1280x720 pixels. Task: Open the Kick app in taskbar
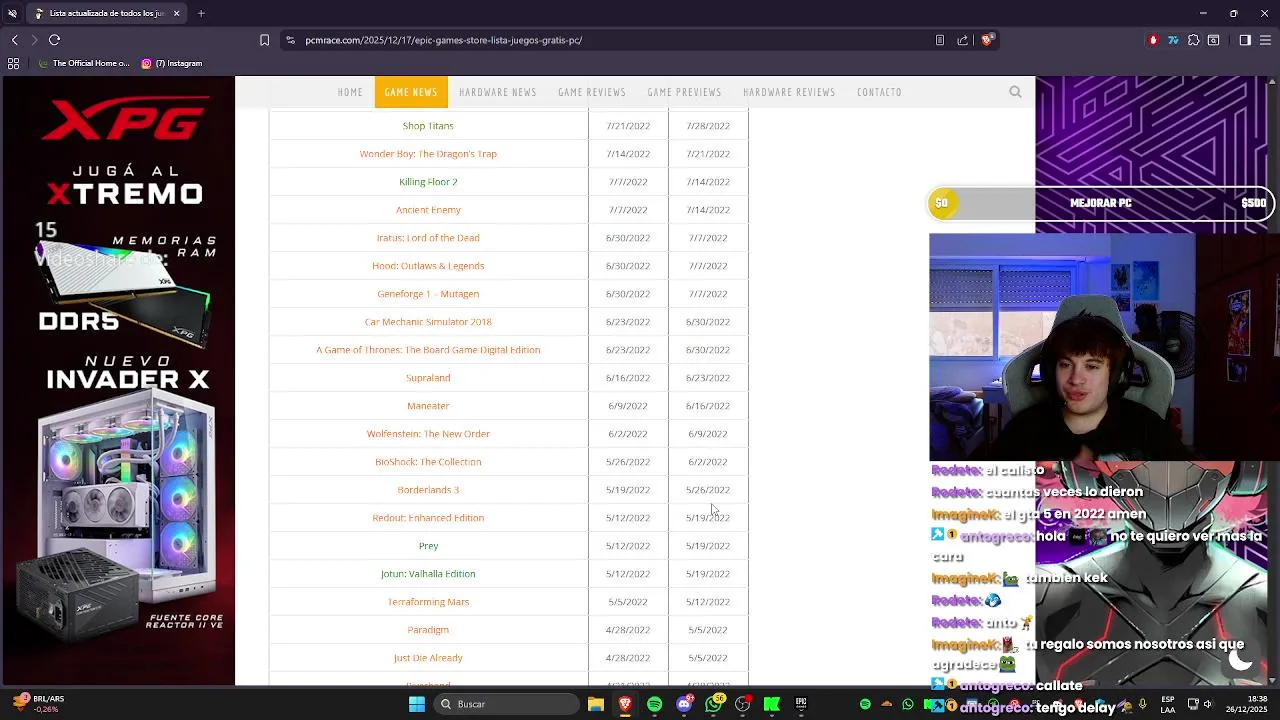coord(772,704)
